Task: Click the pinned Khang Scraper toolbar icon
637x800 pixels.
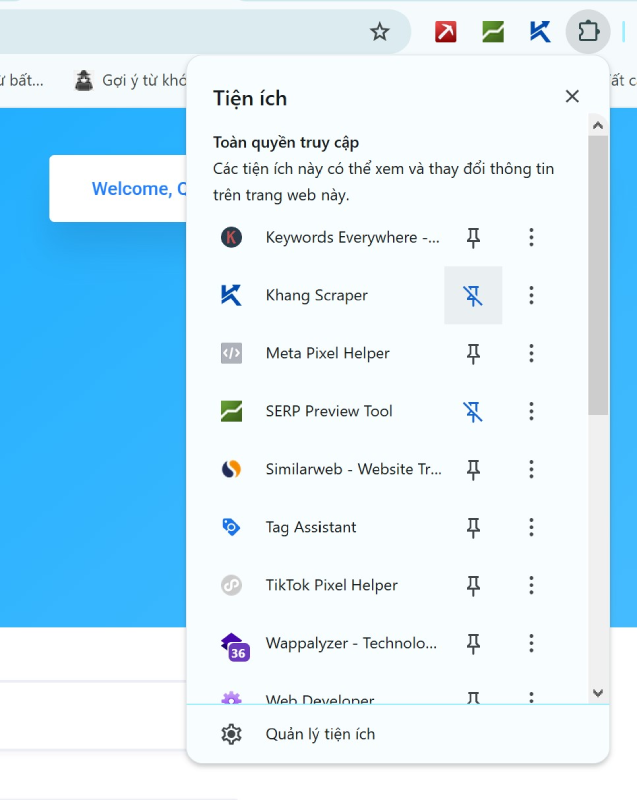Action: [x=540, y=32]
